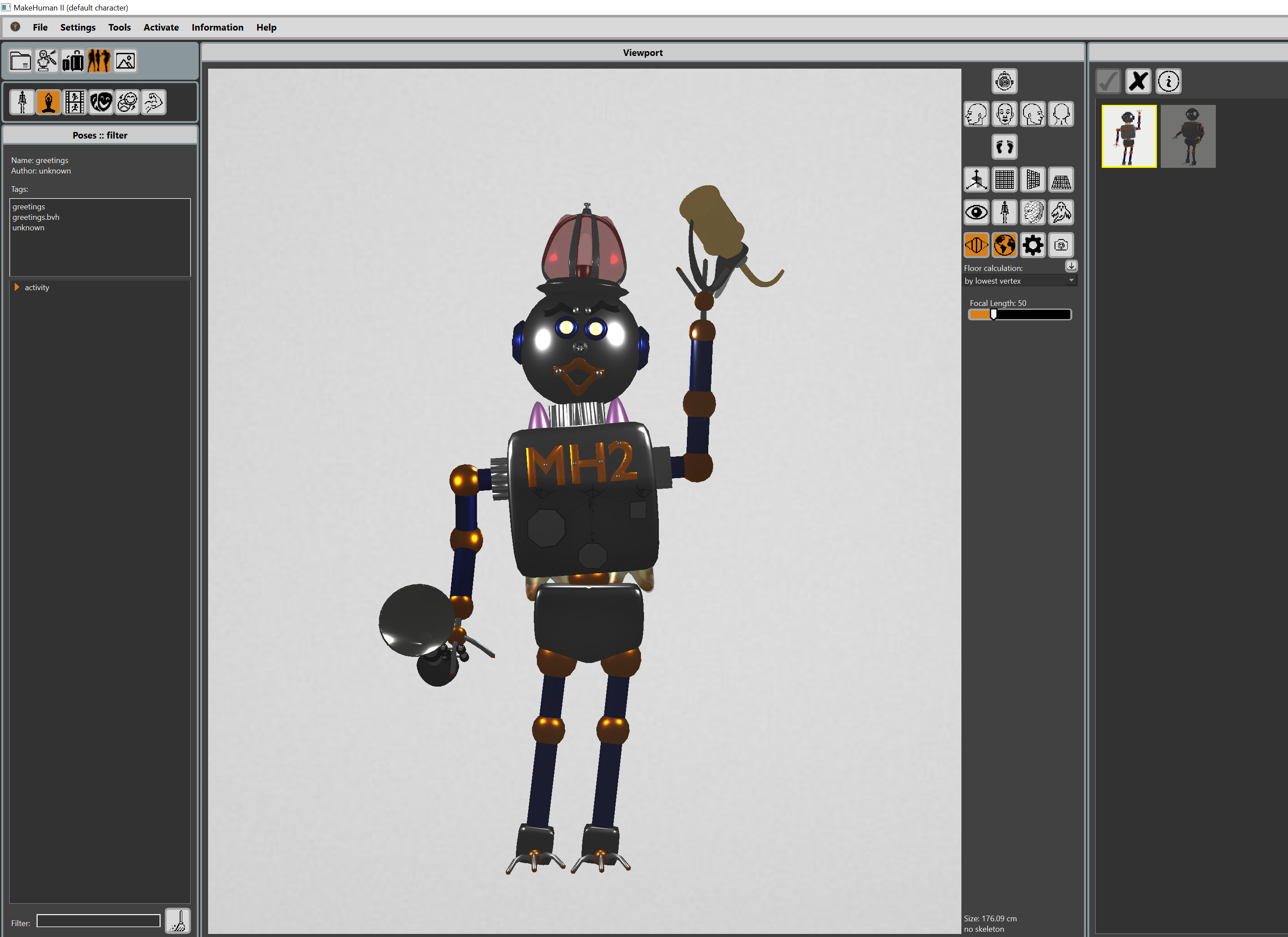Toggle perspective camera mode button

pyautogui.click(x=976, y=245)
